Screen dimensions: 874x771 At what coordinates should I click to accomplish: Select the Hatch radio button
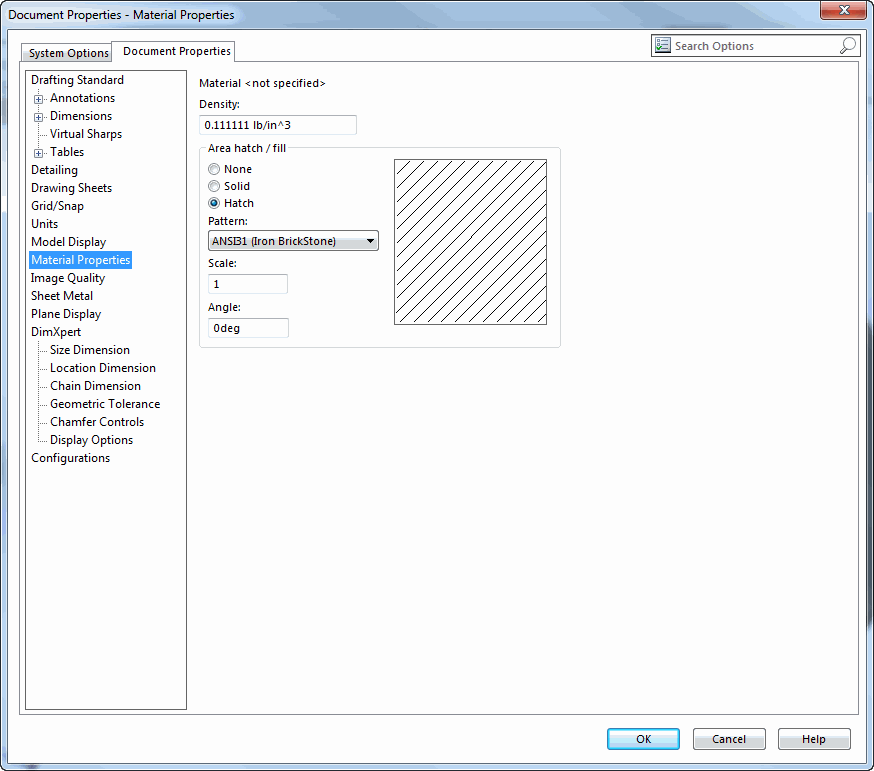click(x=214, y=203)
